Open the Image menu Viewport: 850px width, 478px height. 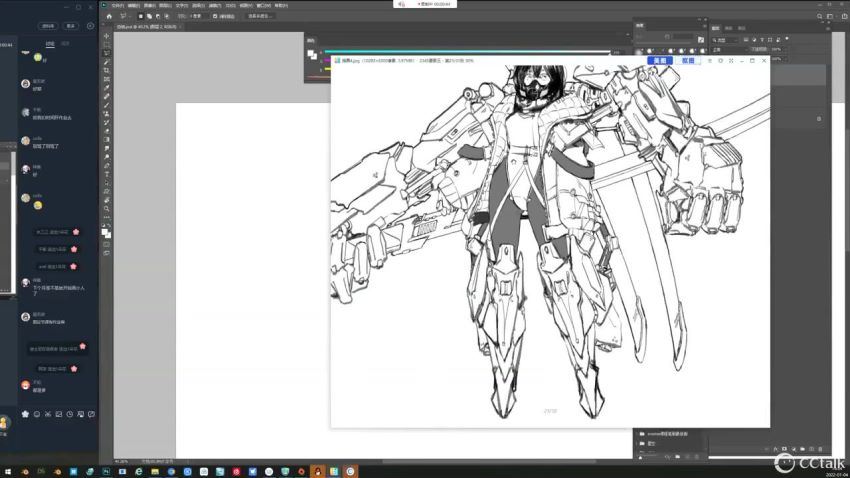coord(149,5)
